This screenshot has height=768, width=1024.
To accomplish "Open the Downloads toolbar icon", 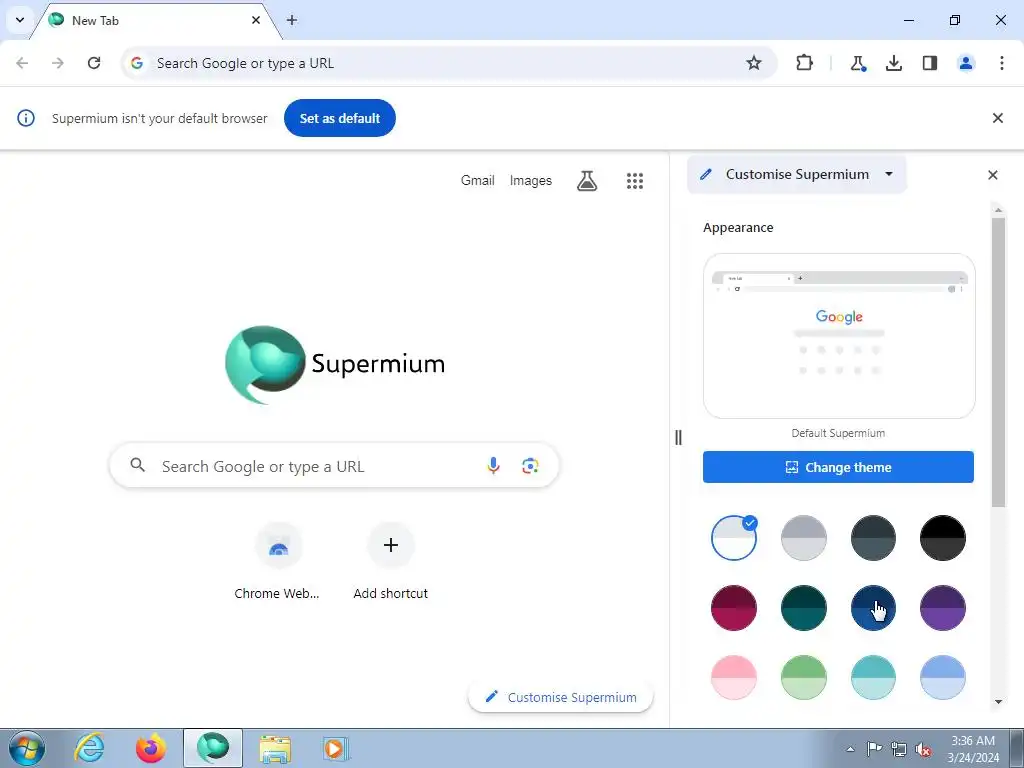I will tap(894, 63).
